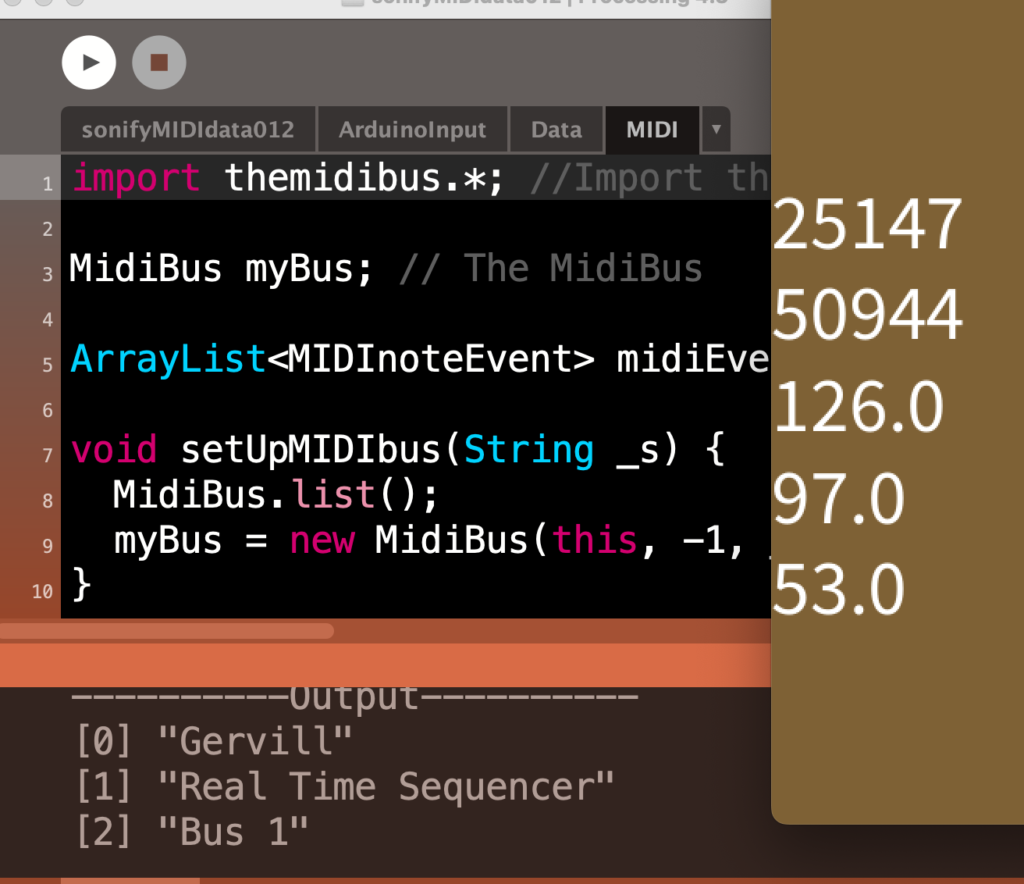Click the ArrayList keyword on line 5
This screenshot has height=884, width=1024.
168,359
